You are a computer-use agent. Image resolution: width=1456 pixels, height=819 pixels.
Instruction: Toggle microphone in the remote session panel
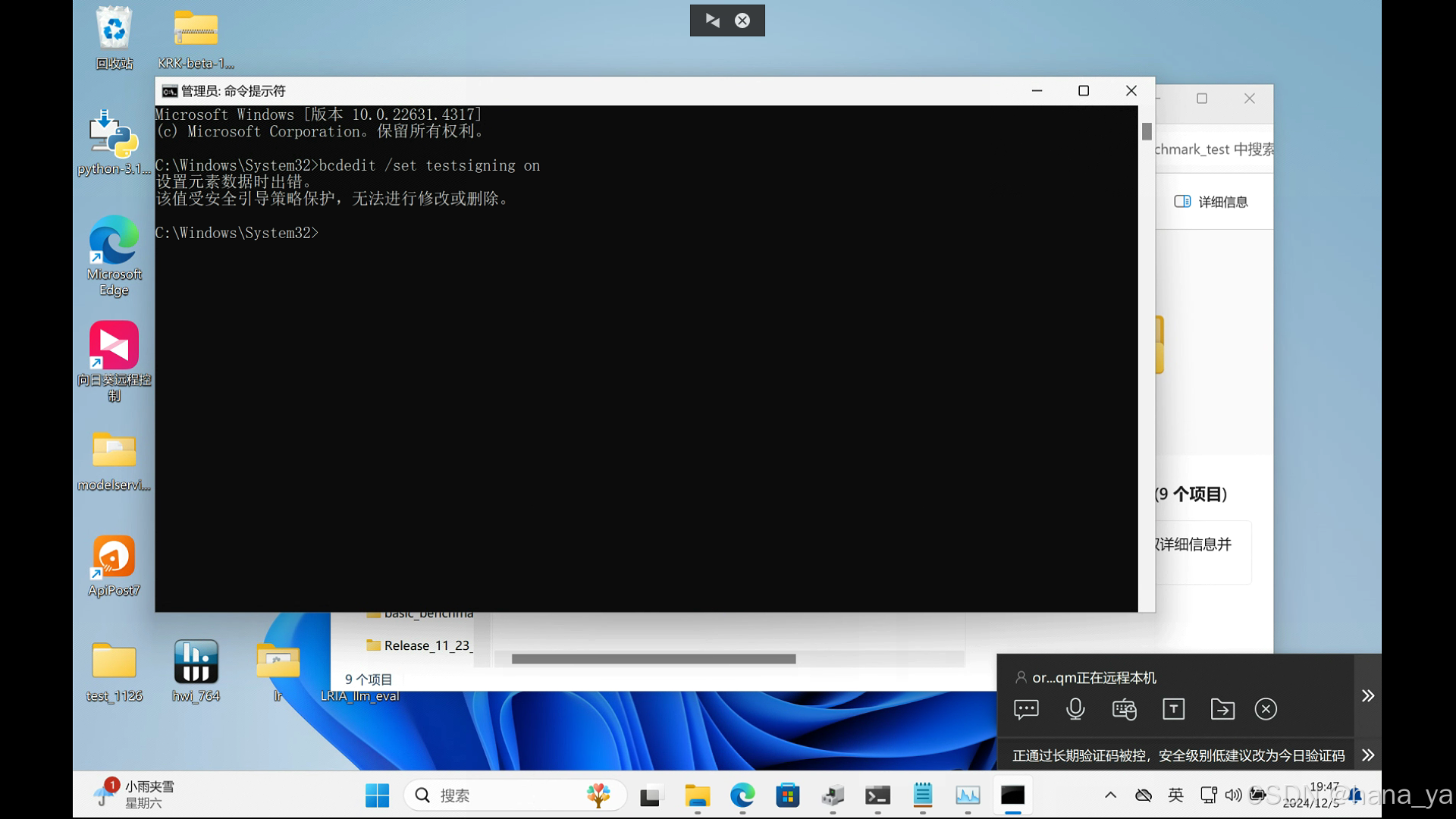(x=1075, y=709)
